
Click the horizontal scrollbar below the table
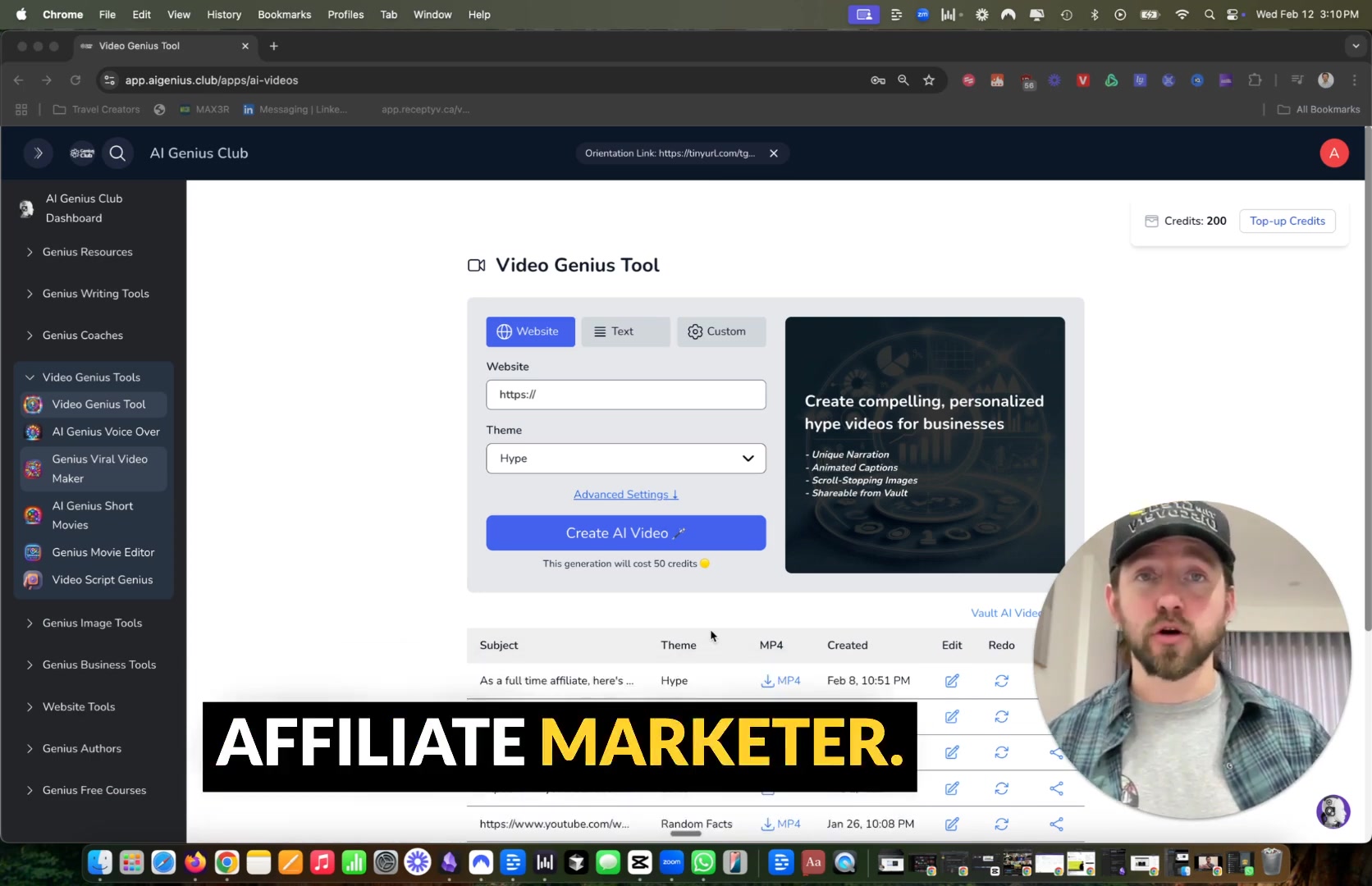686,834
